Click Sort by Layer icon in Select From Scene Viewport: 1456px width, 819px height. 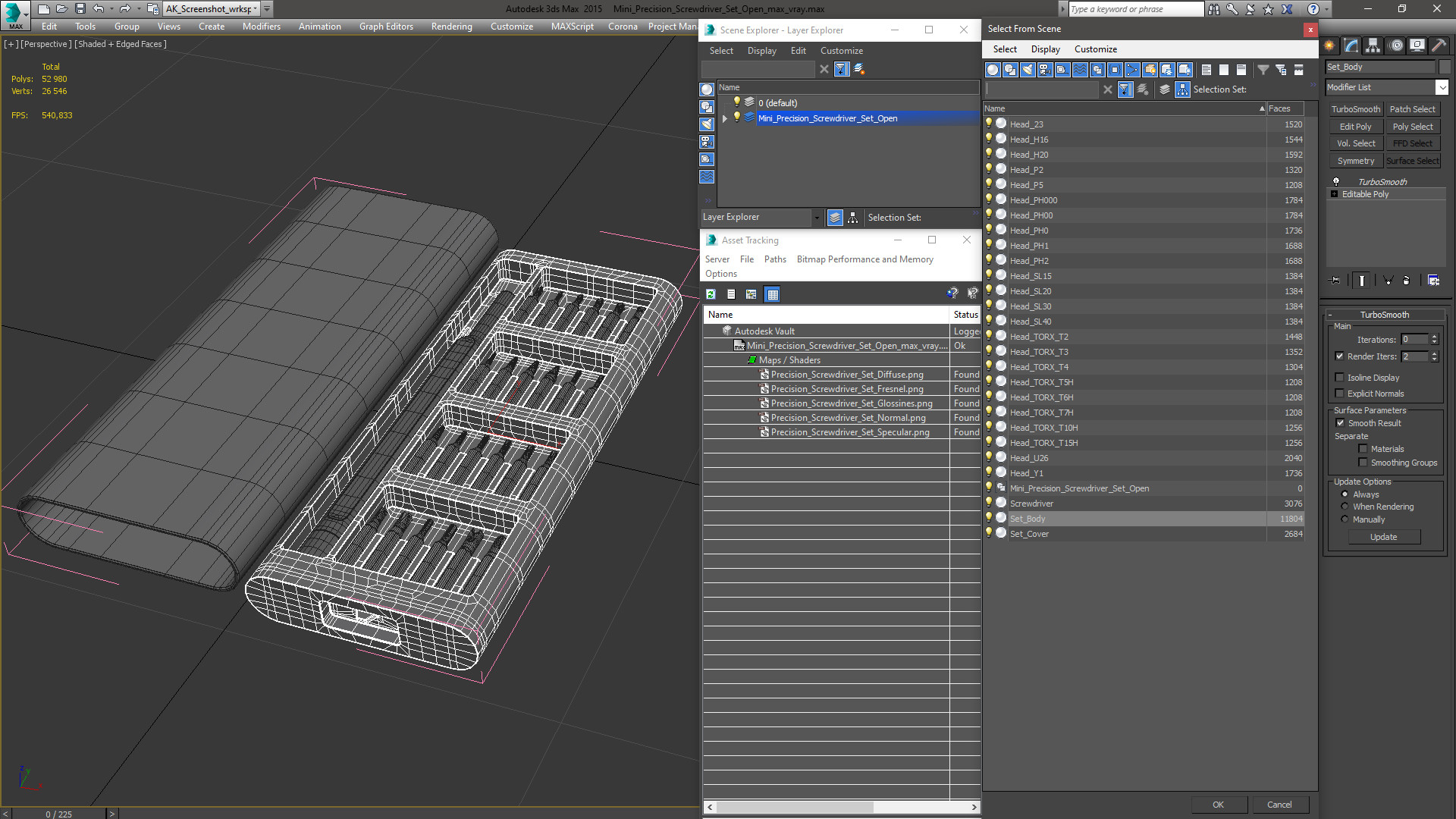pyautogui.click(x=1165, y=89)
